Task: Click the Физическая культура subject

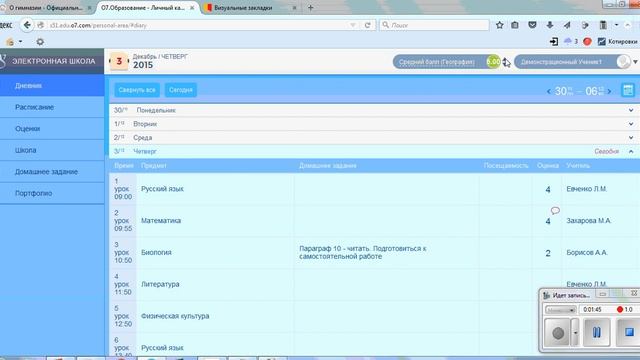Action: pos(175,316)
